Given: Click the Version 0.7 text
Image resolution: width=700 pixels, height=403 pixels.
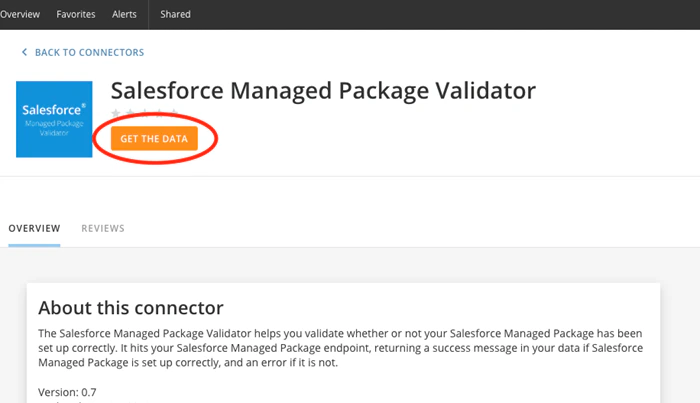Looking at the screenshot, I should coord(67,392).
